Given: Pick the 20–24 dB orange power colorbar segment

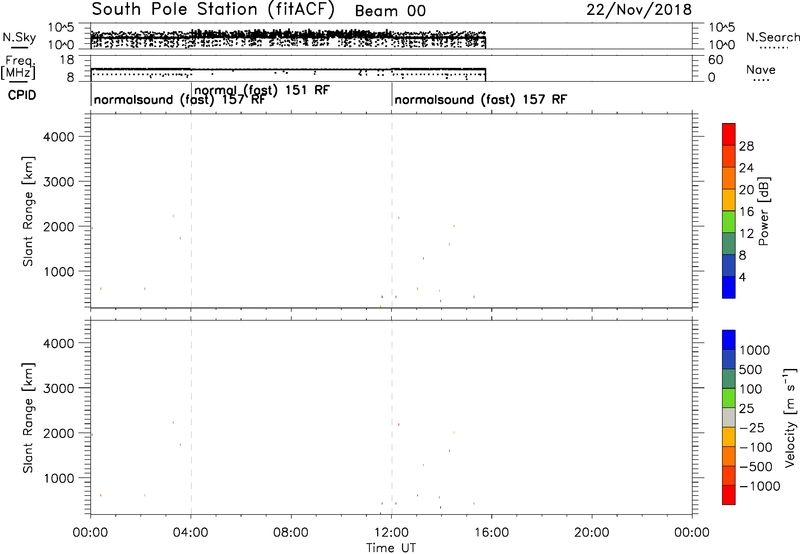Looking at the screenshot, I should (x=729, y=178).
